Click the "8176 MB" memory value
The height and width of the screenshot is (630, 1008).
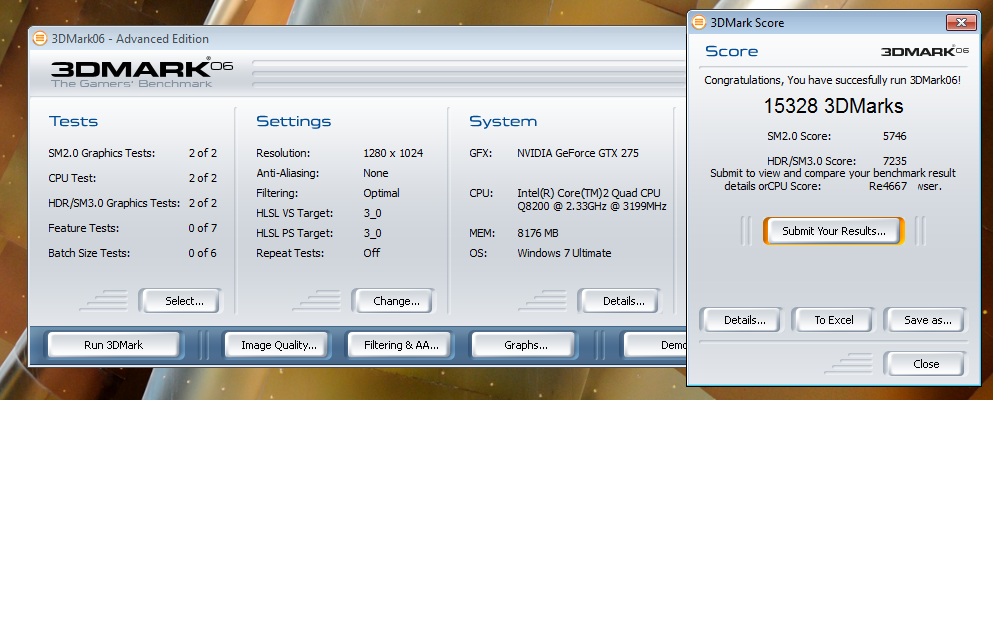pos(537,233)
